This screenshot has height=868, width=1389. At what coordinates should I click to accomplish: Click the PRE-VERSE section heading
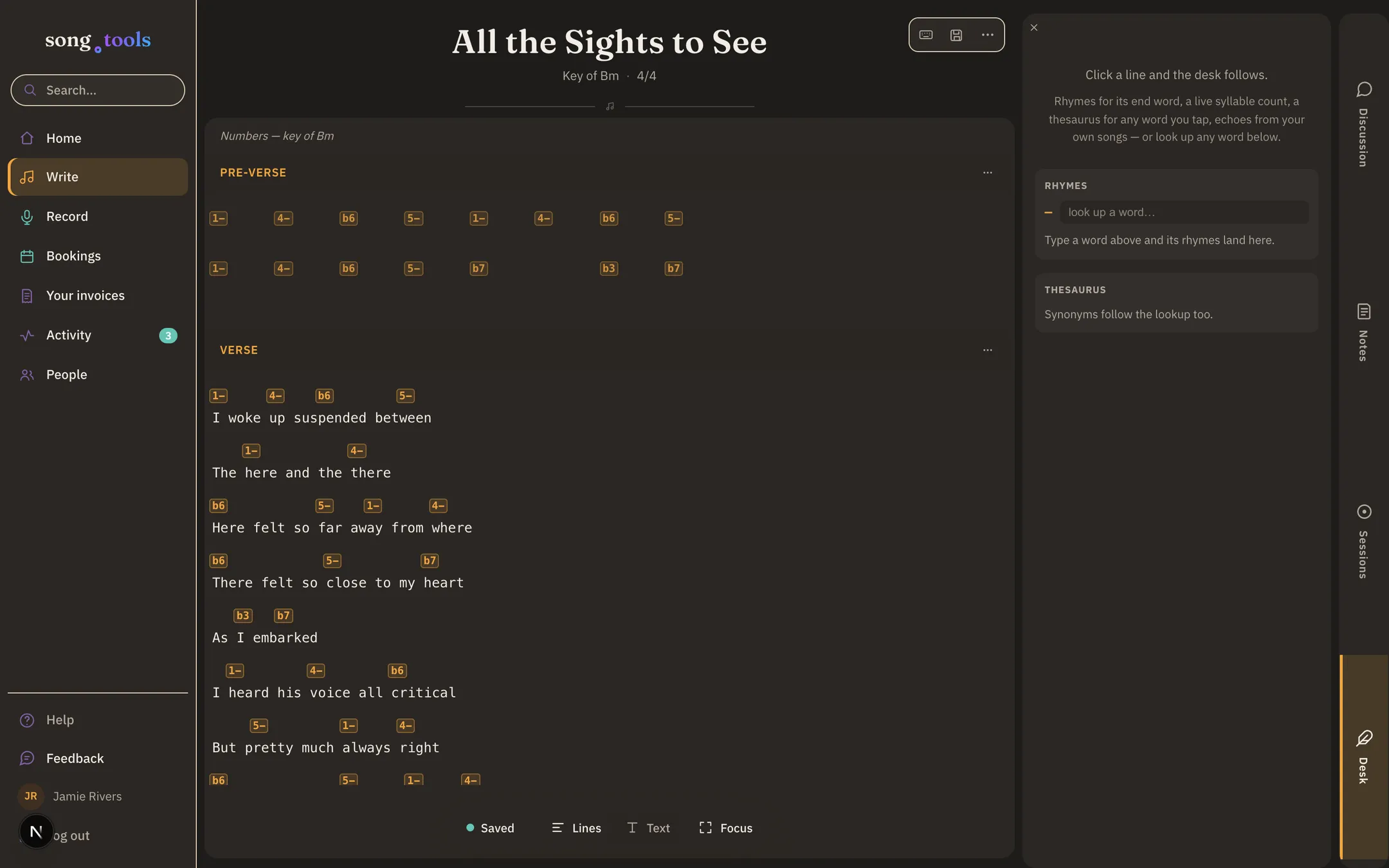[253, 173]
